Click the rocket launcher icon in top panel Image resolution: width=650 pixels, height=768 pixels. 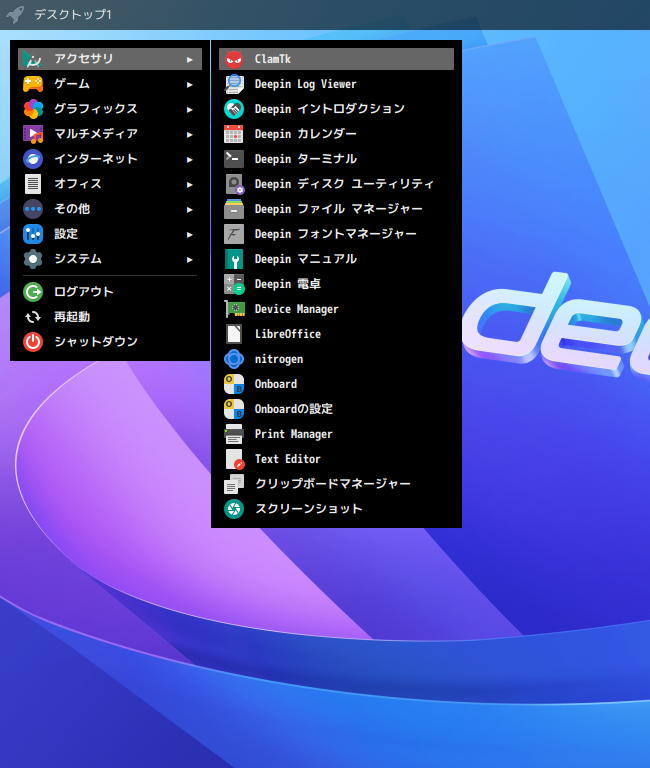pyautogui.click(x=15, y=14)
